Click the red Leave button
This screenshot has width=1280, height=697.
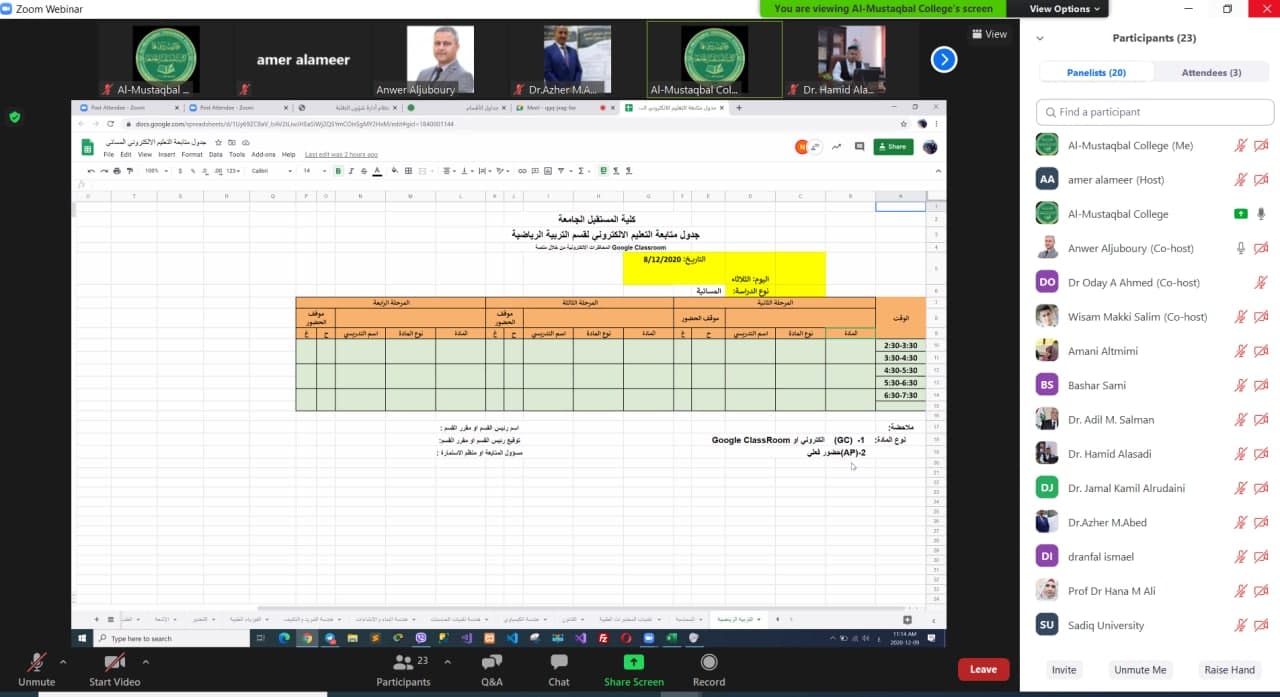tap(983, 670)
